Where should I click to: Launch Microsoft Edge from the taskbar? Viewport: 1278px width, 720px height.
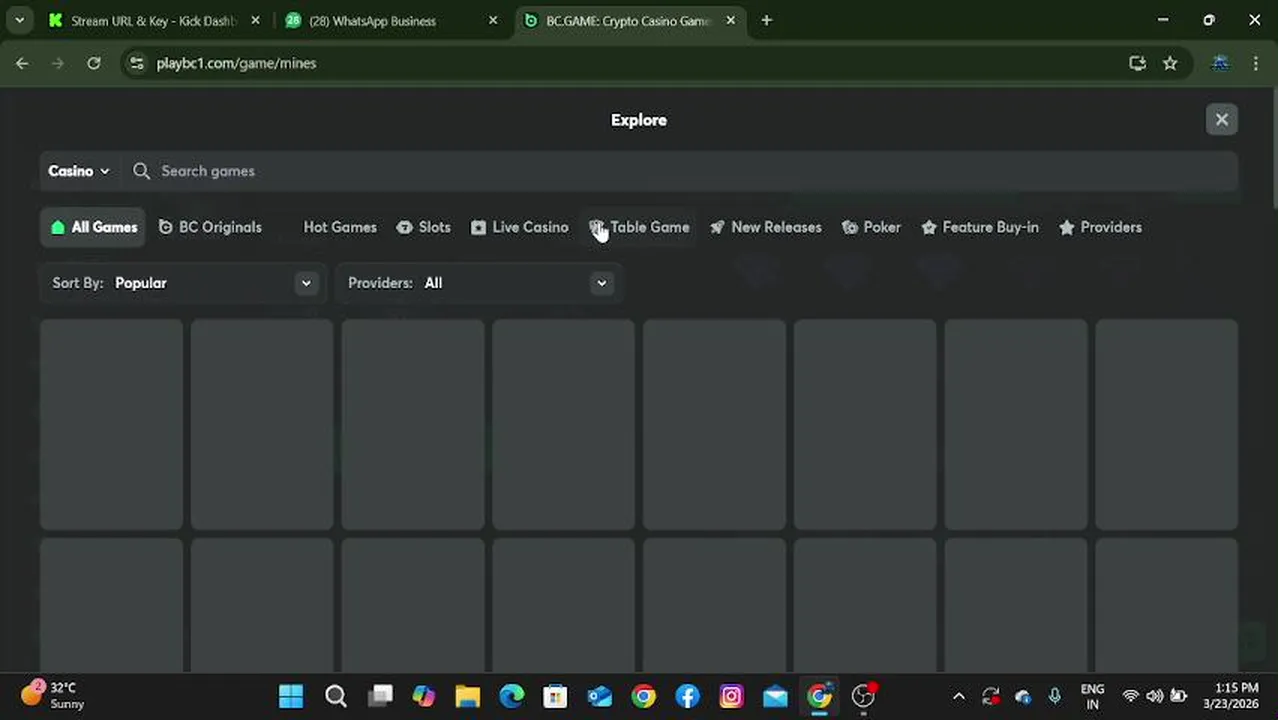[511, 696]
